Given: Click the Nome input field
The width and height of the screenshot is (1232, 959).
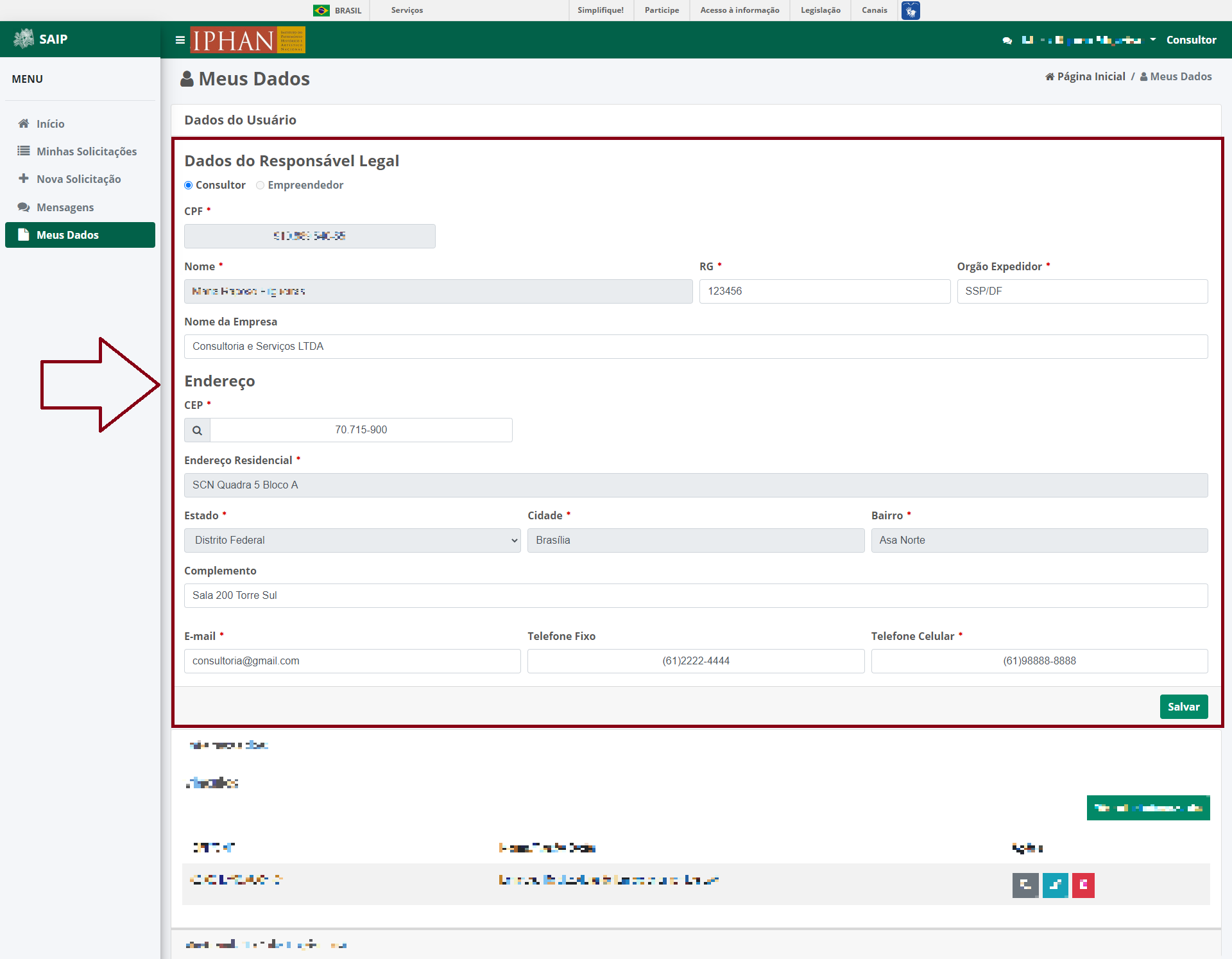Looking at the screenshot, I should click(x=438, y=291).
